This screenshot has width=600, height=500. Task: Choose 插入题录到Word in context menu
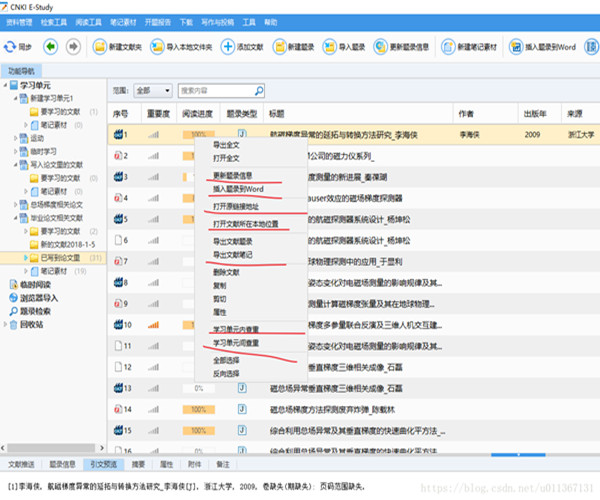click(x=238, y=190)
